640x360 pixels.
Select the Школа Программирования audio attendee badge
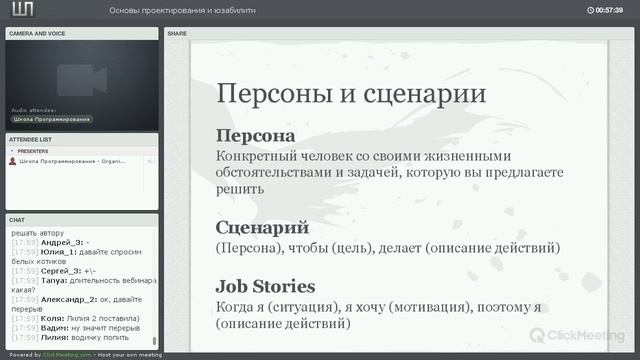[51, 119]
